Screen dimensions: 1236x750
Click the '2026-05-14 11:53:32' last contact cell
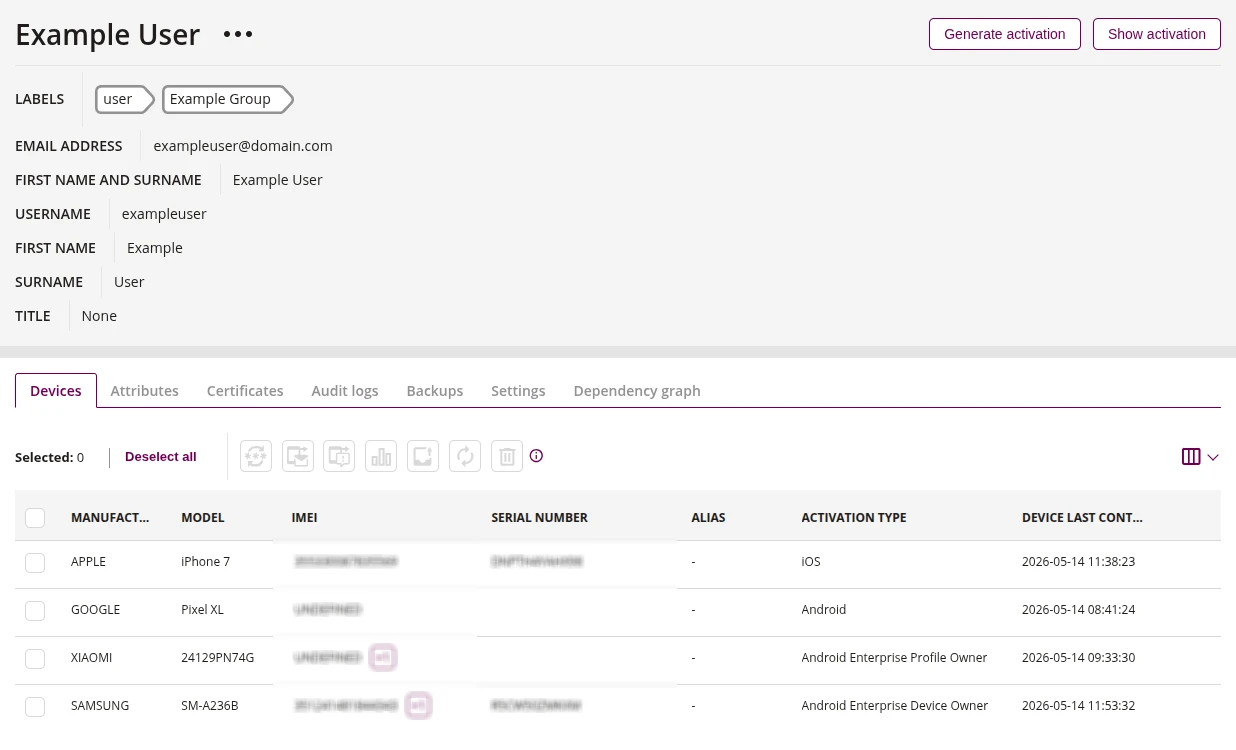(x=1078, y=706)
